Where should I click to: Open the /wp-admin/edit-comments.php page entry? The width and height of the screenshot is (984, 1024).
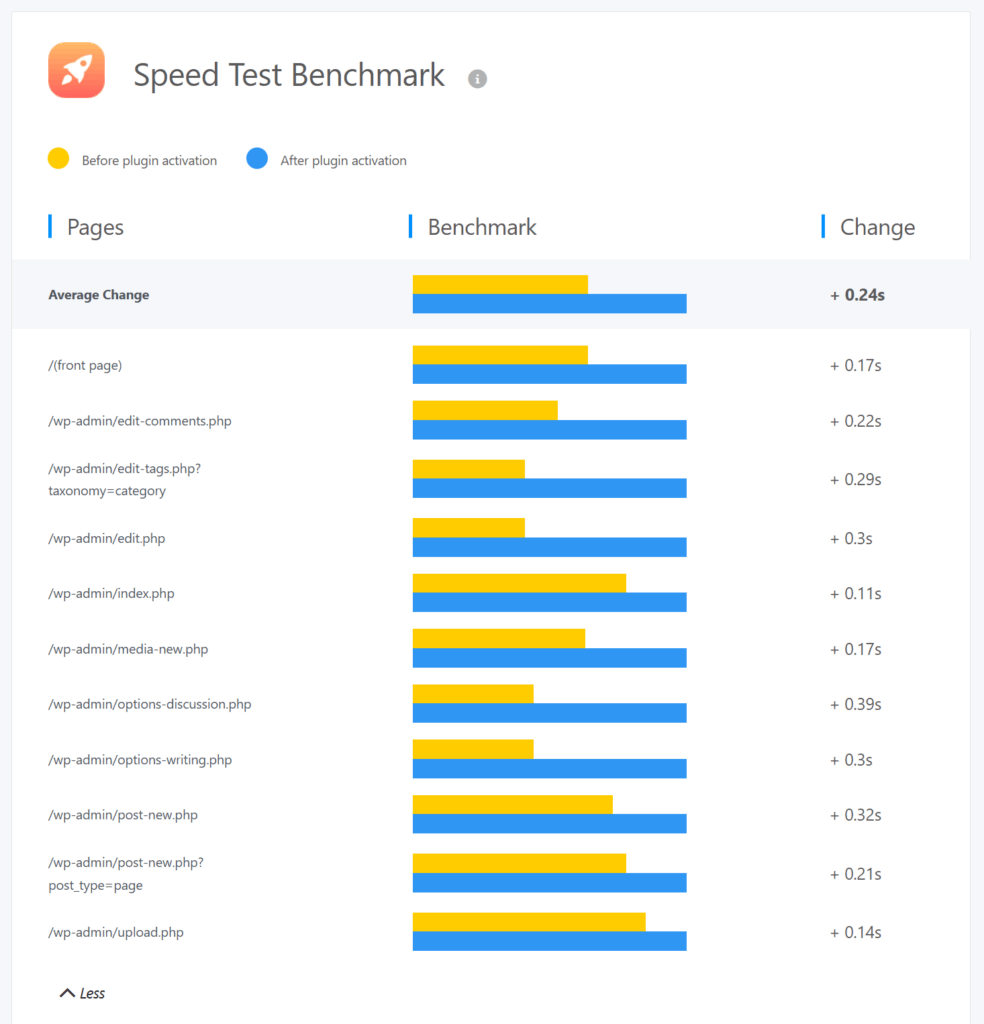click(x=139, y=421)
